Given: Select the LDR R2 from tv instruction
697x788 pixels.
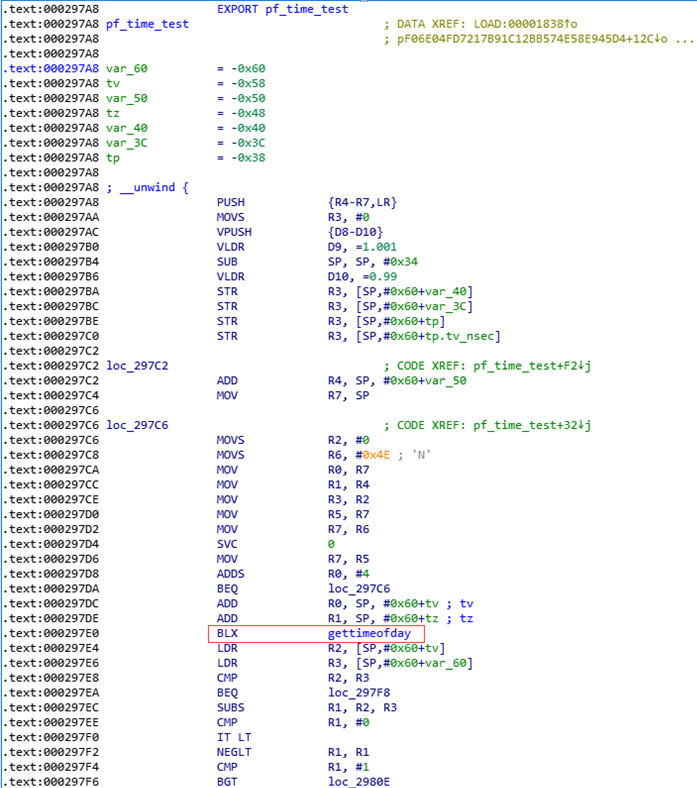Looking at the screenshot, I should [331, 648].
